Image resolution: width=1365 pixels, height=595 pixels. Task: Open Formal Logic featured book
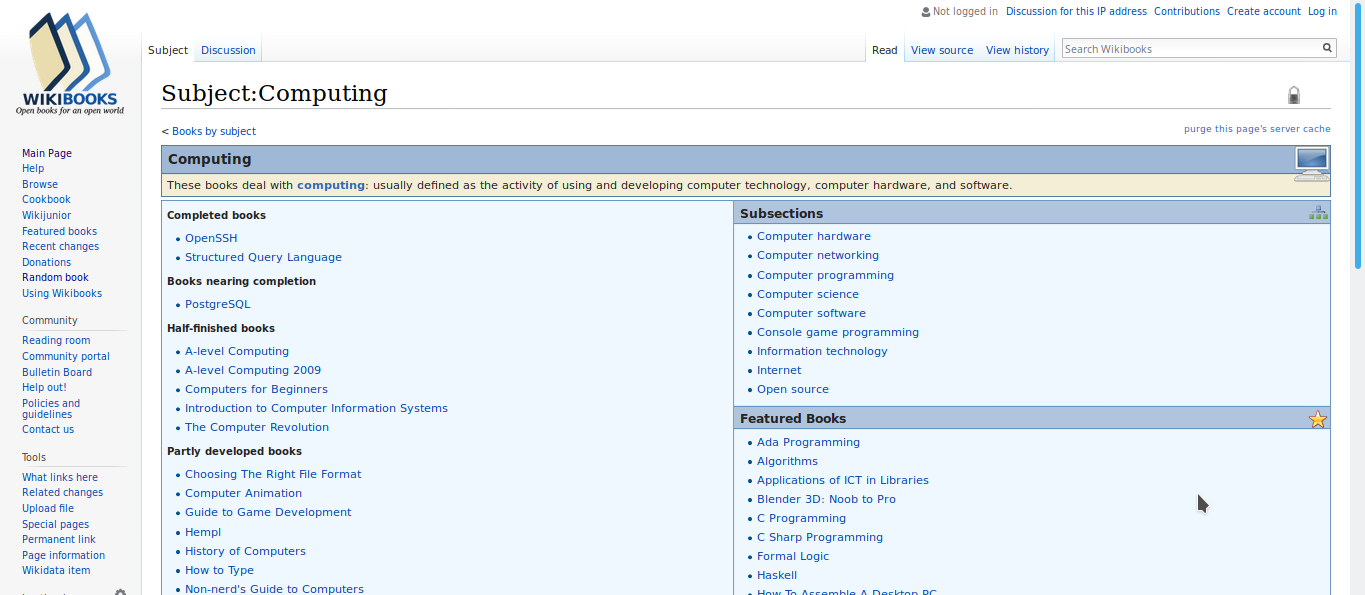tap(793, 556)
